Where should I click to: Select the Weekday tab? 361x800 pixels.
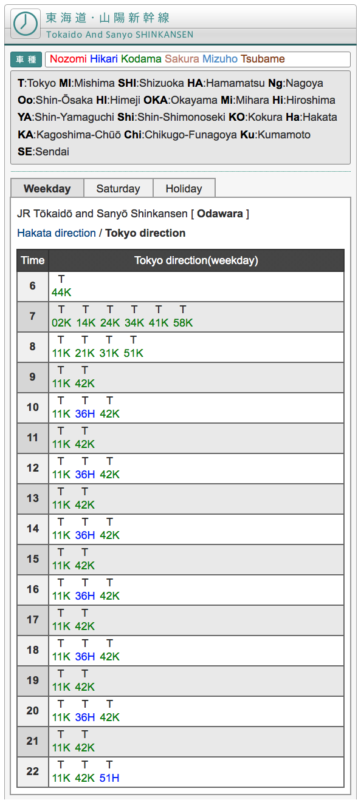47,188
